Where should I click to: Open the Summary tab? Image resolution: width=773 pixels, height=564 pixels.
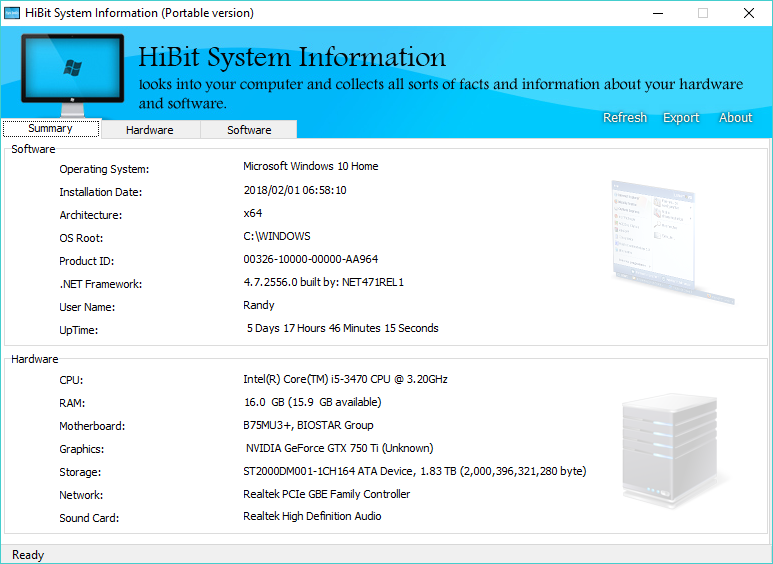[x=51, y=129]
